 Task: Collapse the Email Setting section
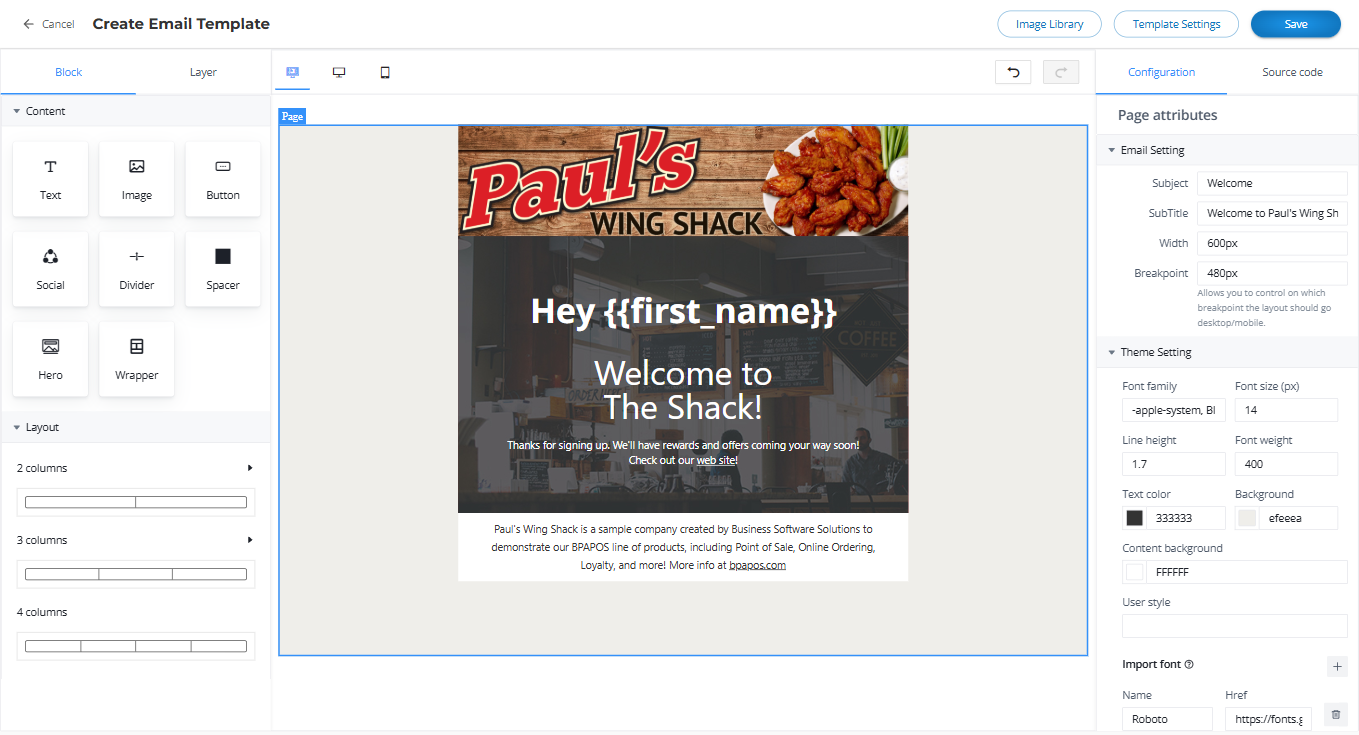click(1112, 150)
